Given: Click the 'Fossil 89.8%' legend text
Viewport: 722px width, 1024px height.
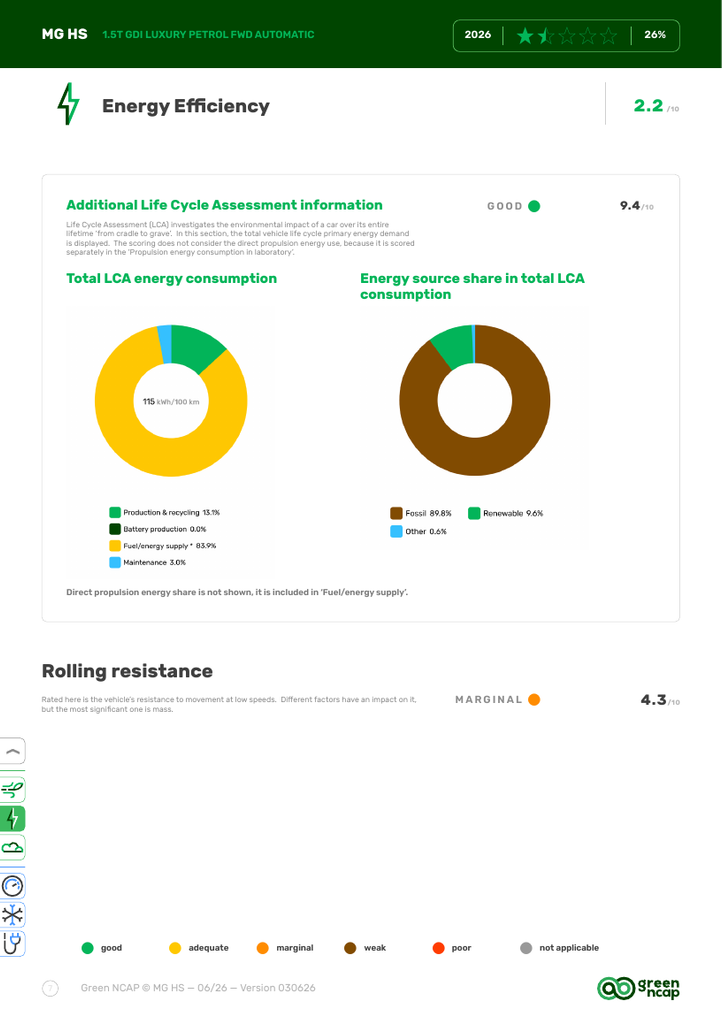Looking at the screenshot, I should [x=428, y=513].
